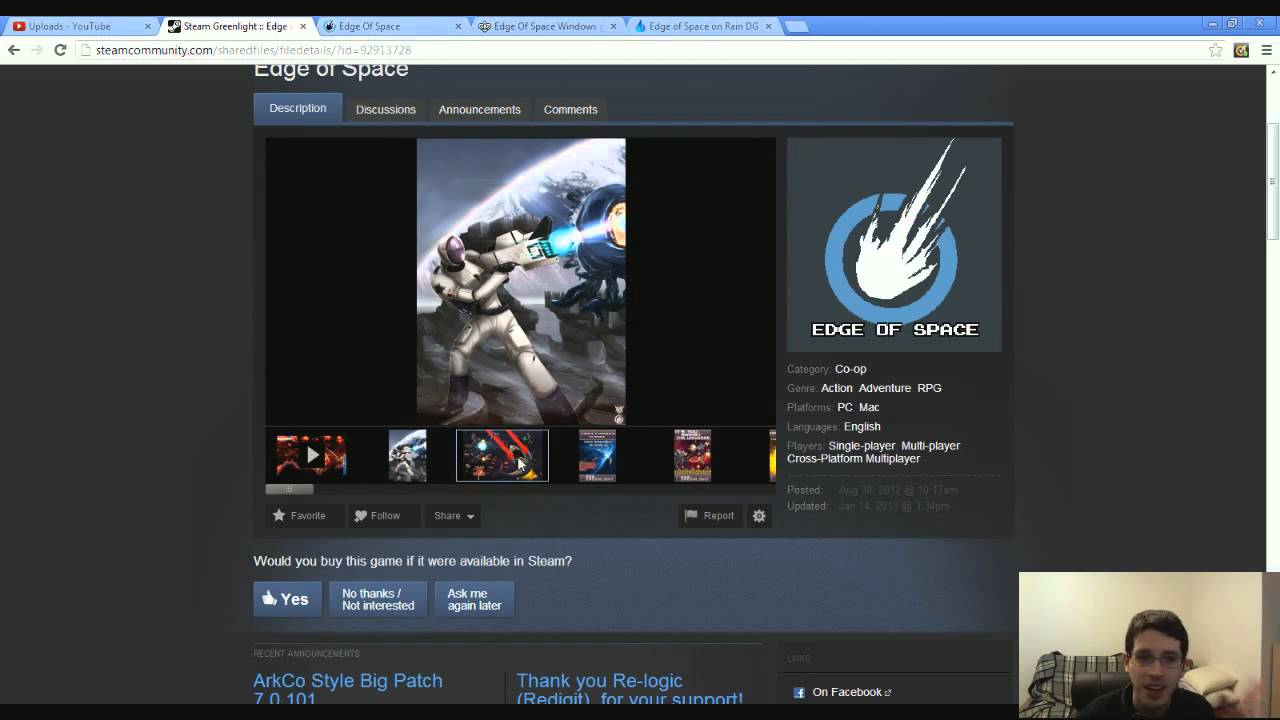Click the large astronaut artwork preview
This screenshot has height=720, width=1280.
click(521, 282)
